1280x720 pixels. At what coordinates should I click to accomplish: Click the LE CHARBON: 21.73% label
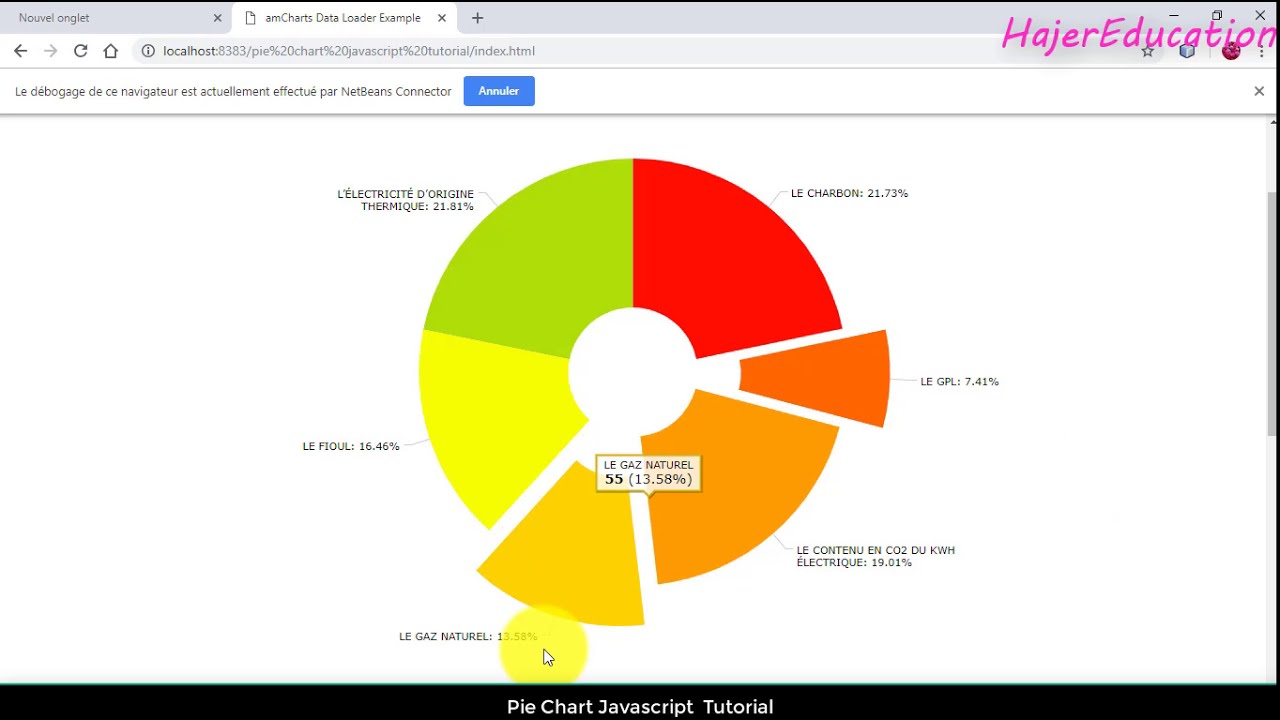coord(849,193)
